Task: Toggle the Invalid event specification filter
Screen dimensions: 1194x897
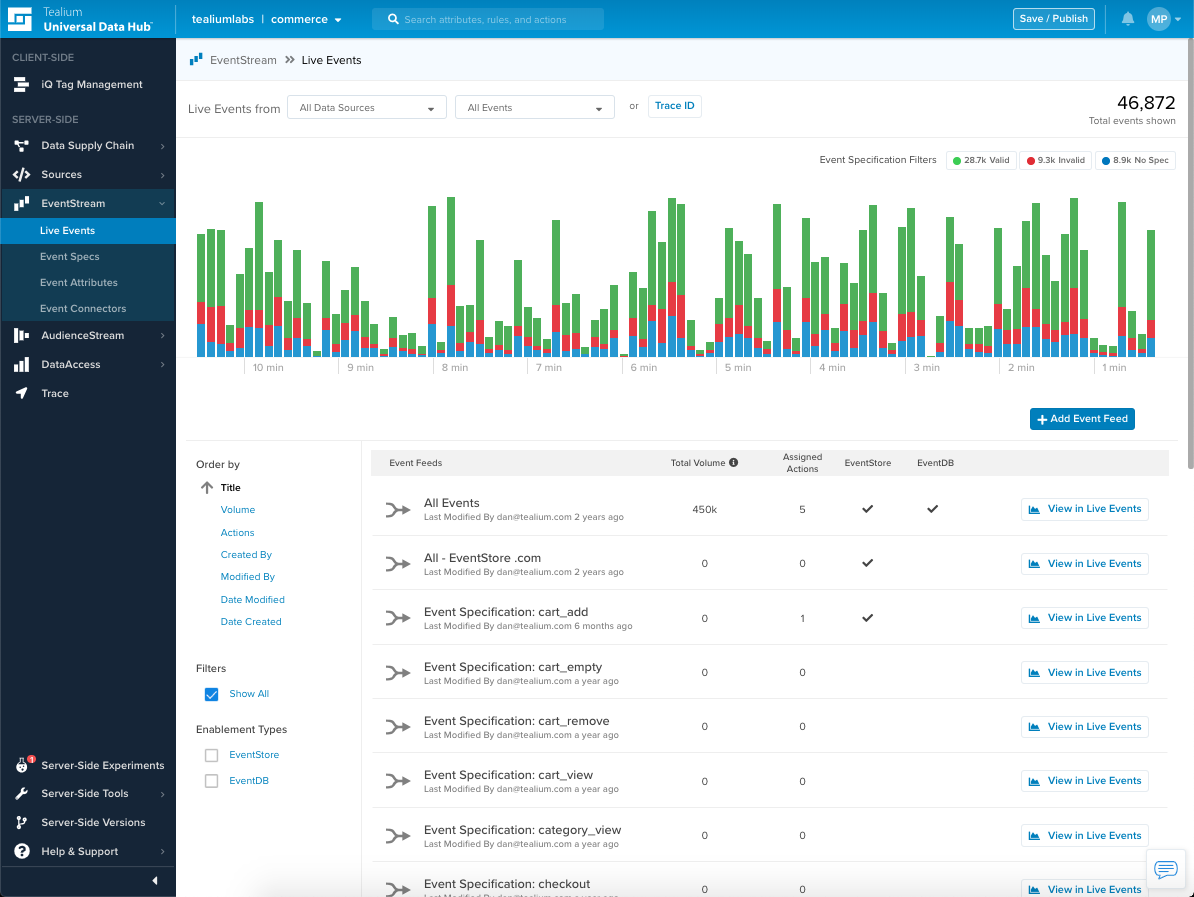Action: tap(1055, 160)
